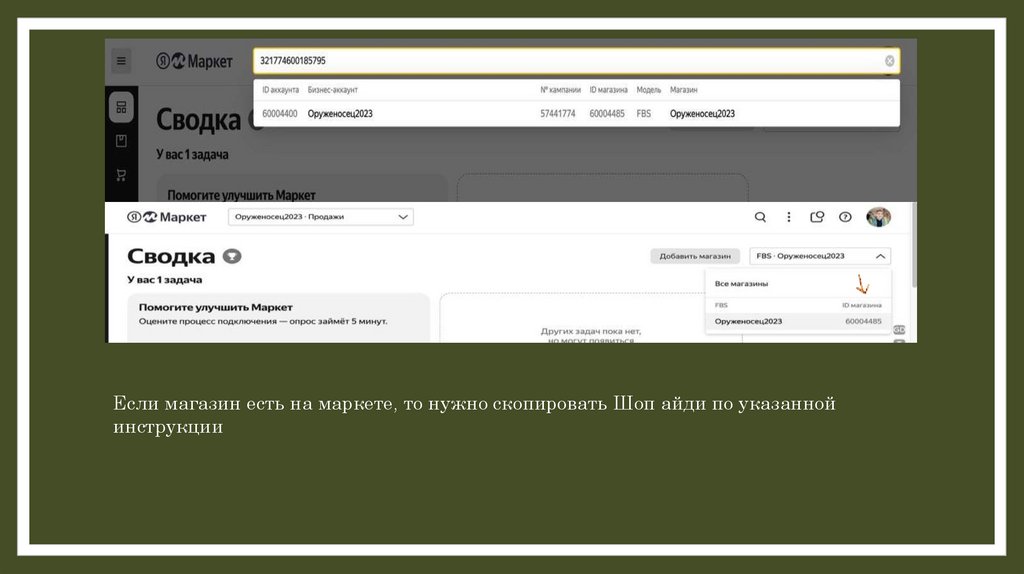
Task: Clear the search field with X icon
Action: 889,61
